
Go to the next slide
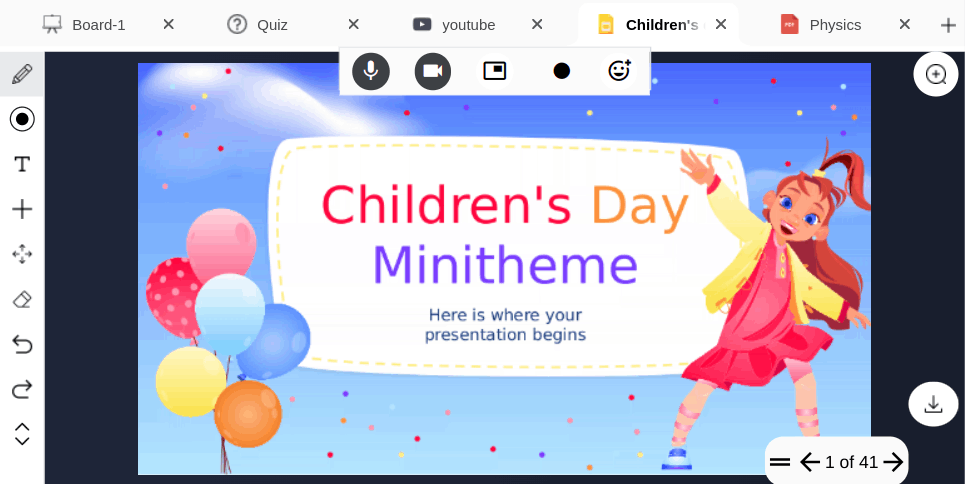893,462
